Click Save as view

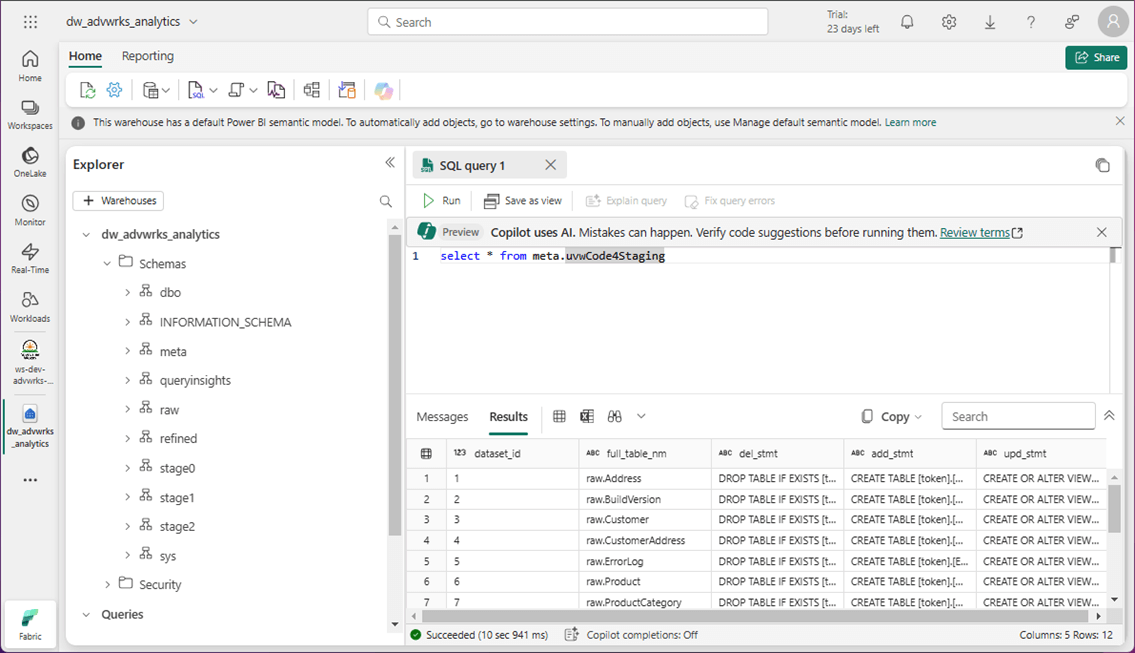click(x=523, y=201)
